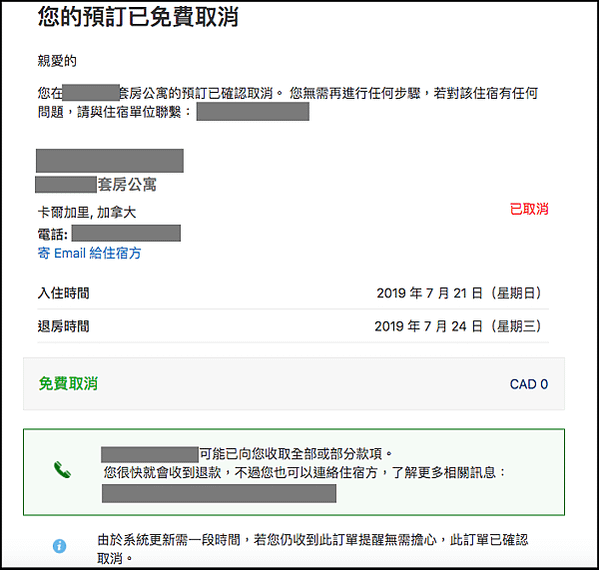Click the red 已取消 status label
599x570 pixels.
529,209
